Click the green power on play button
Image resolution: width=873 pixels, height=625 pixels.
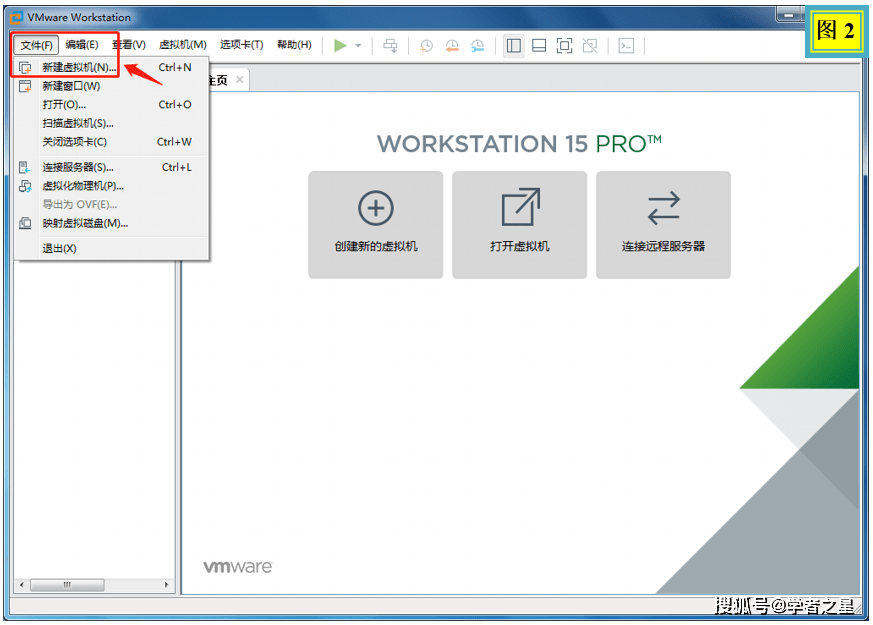coord(340,45)
